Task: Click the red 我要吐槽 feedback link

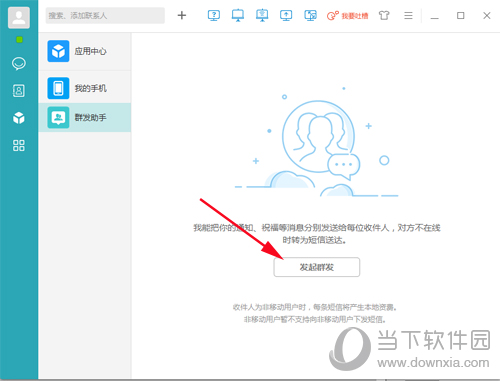Action: click(347, 16)
